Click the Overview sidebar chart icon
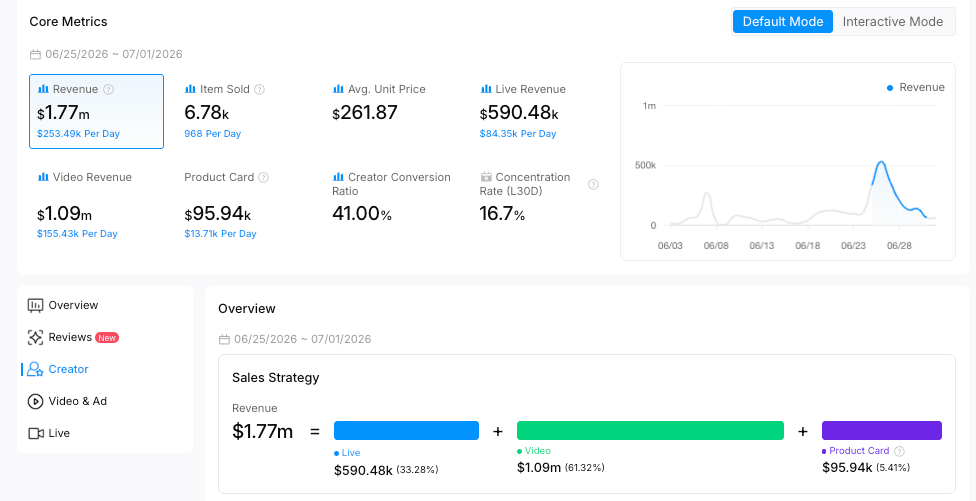 point(35,305)
